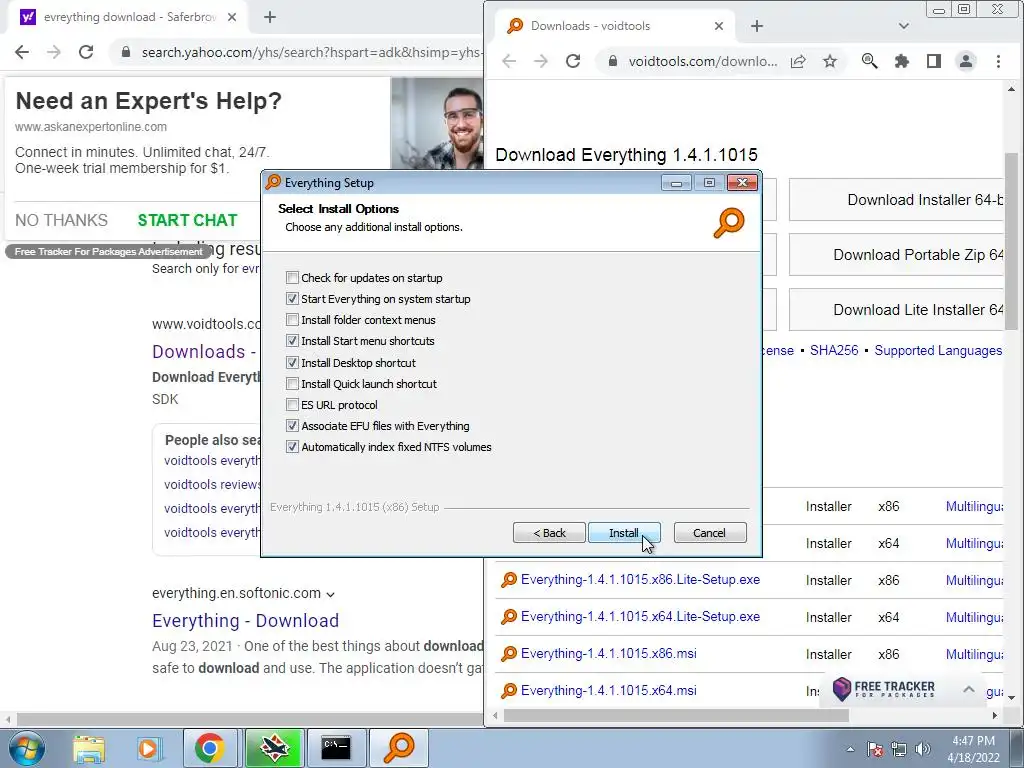Download Everything-1.4.1.1015.x64.Lite-Setup.exe

click(x=640, y=616)
